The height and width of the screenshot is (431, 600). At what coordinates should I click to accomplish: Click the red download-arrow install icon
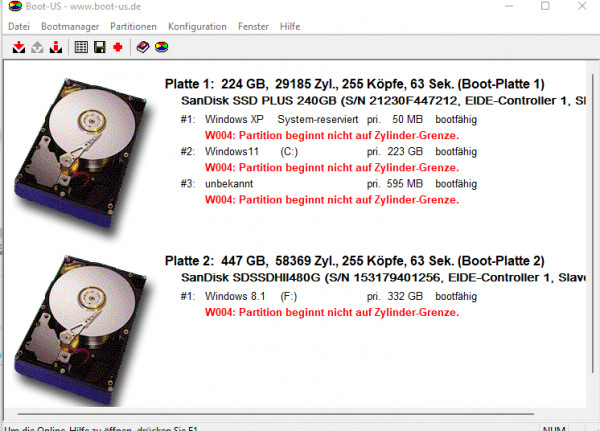19,47
